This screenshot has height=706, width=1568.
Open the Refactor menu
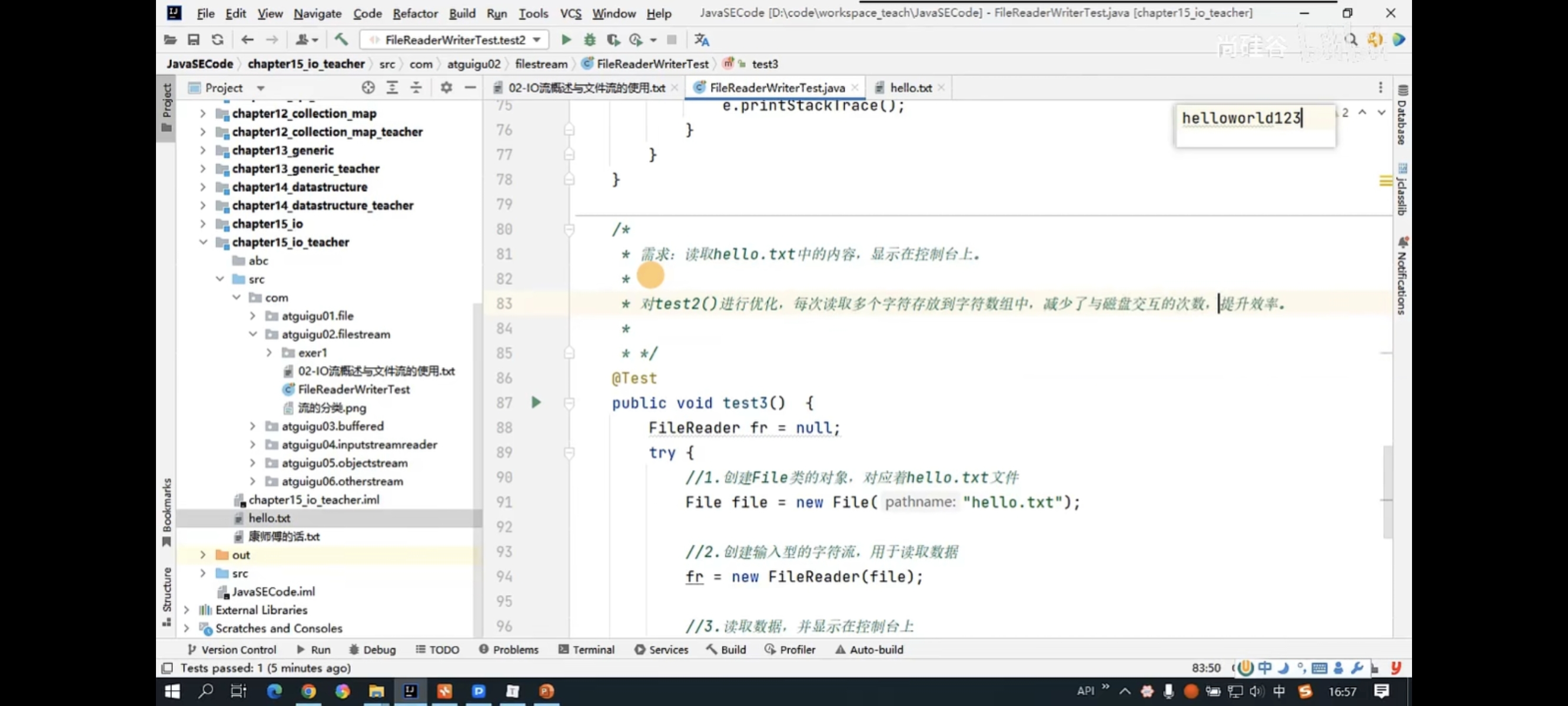(x=414, y=13)
